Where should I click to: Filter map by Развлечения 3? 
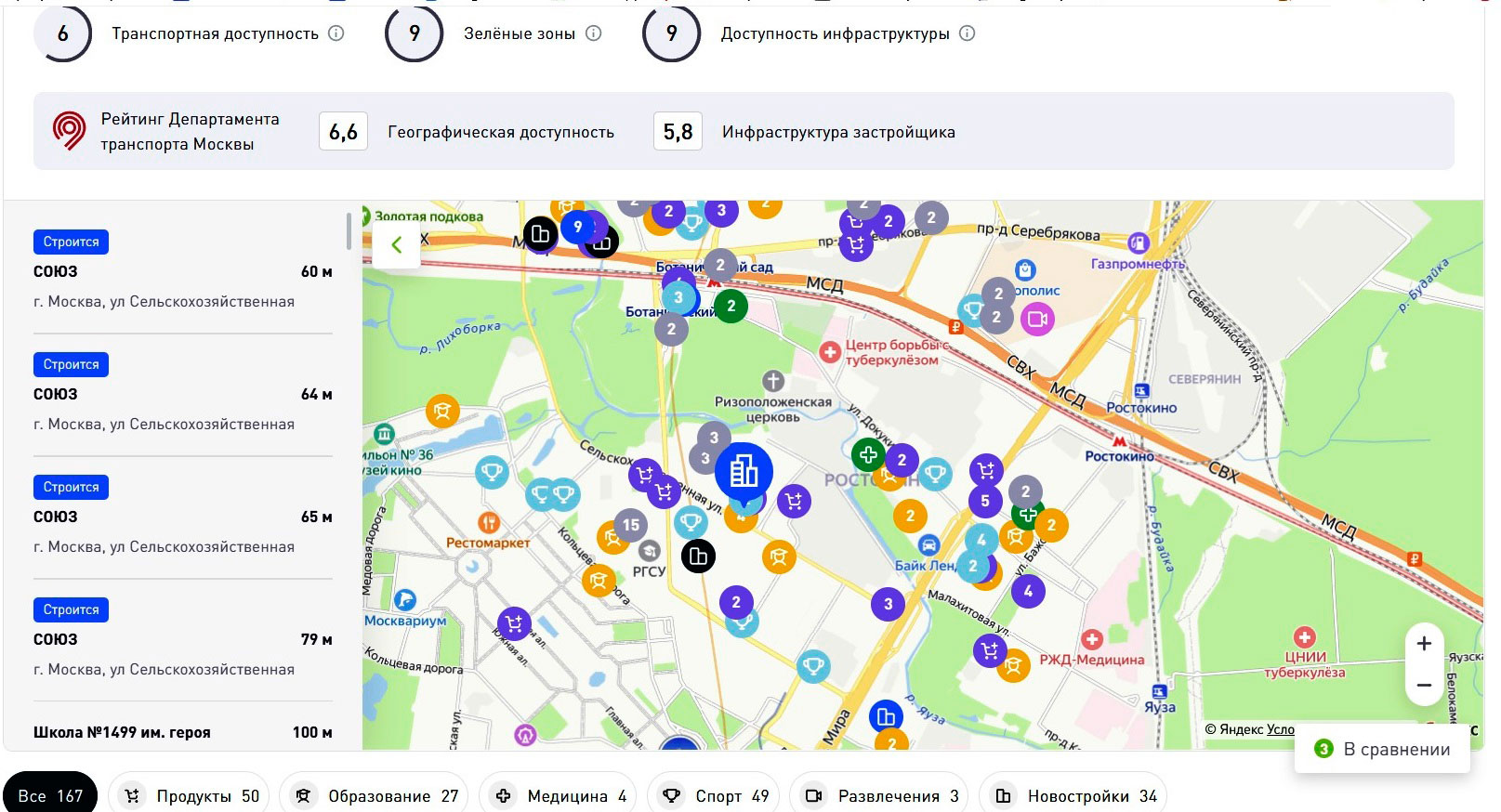(x=881, y=796)
